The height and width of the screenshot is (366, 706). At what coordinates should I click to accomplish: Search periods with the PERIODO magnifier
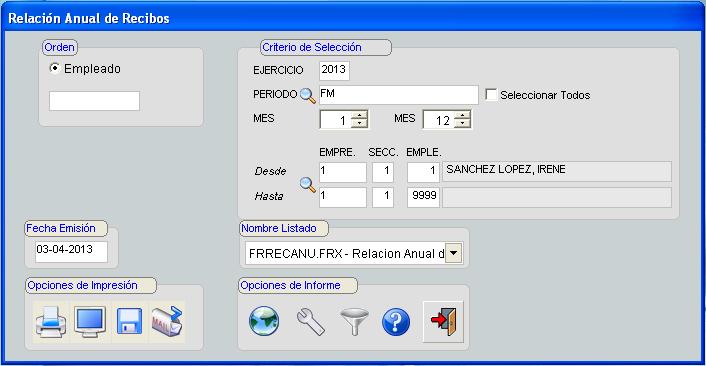(x=308, y=95)
